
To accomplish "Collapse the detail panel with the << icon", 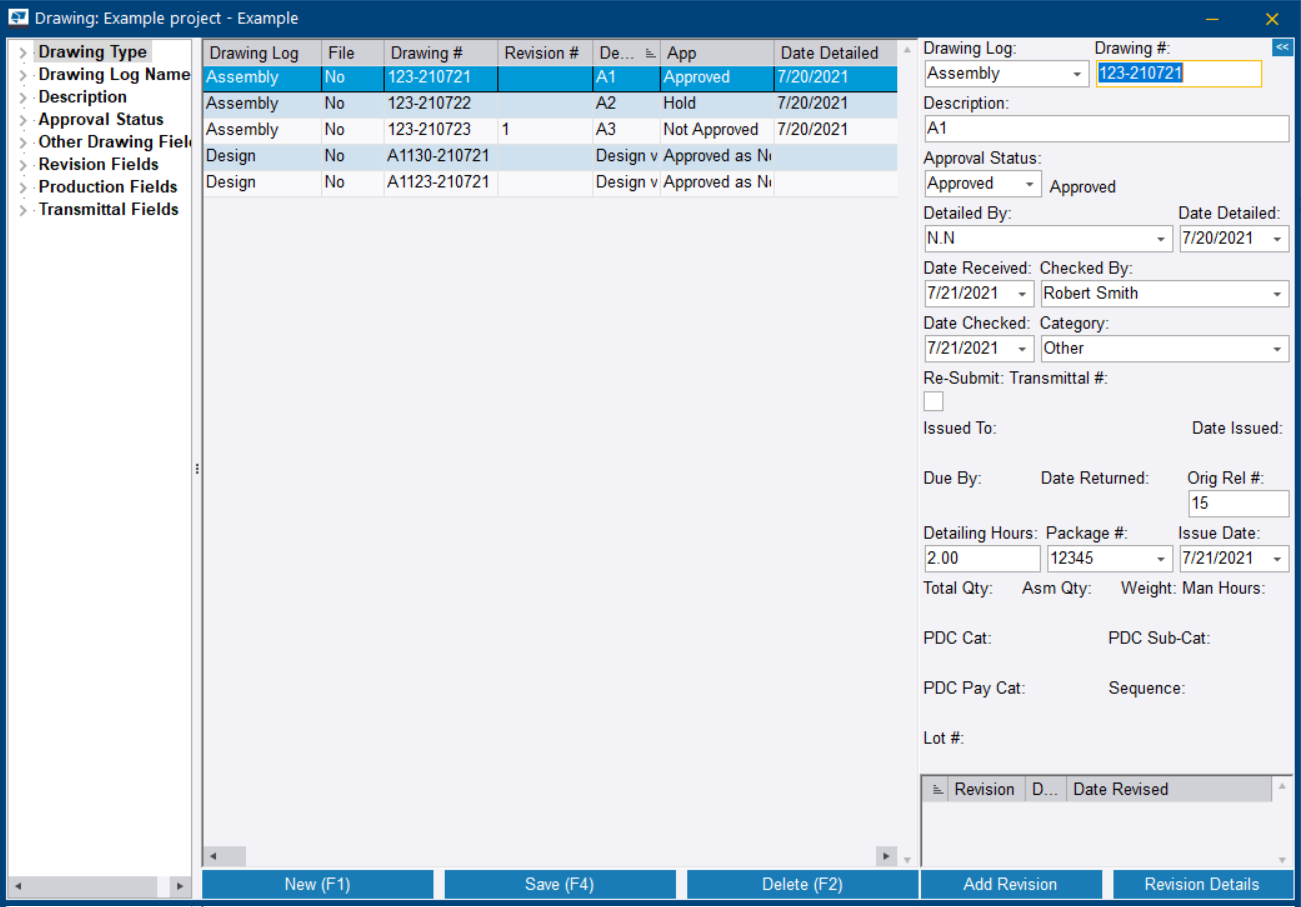I will [x=1283, y=47].
